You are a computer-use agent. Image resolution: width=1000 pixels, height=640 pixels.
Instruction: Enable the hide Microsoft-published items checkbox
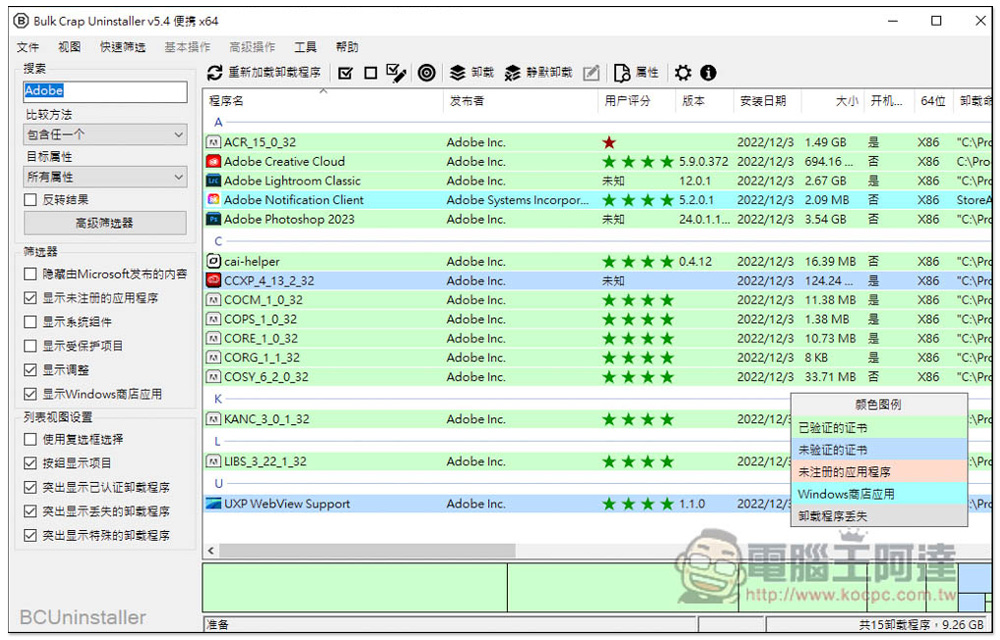tap(31, 274)
